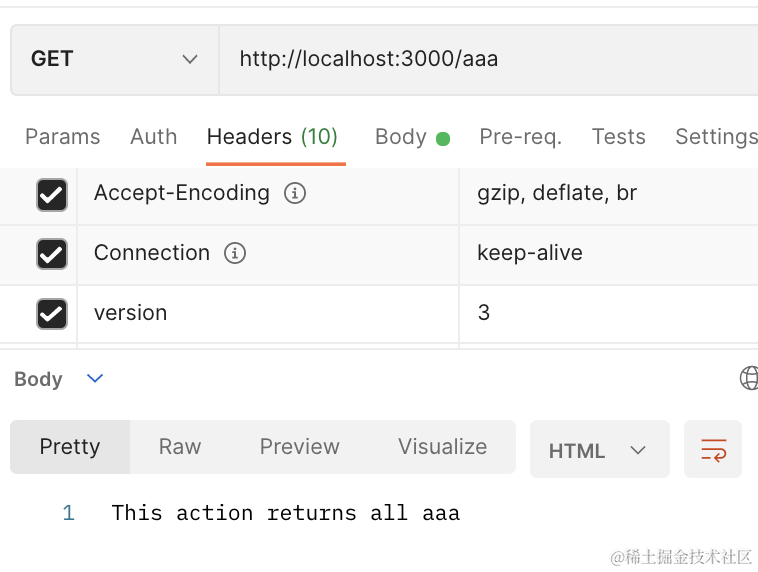Toggle word wrap icon in response

point(713,449)
